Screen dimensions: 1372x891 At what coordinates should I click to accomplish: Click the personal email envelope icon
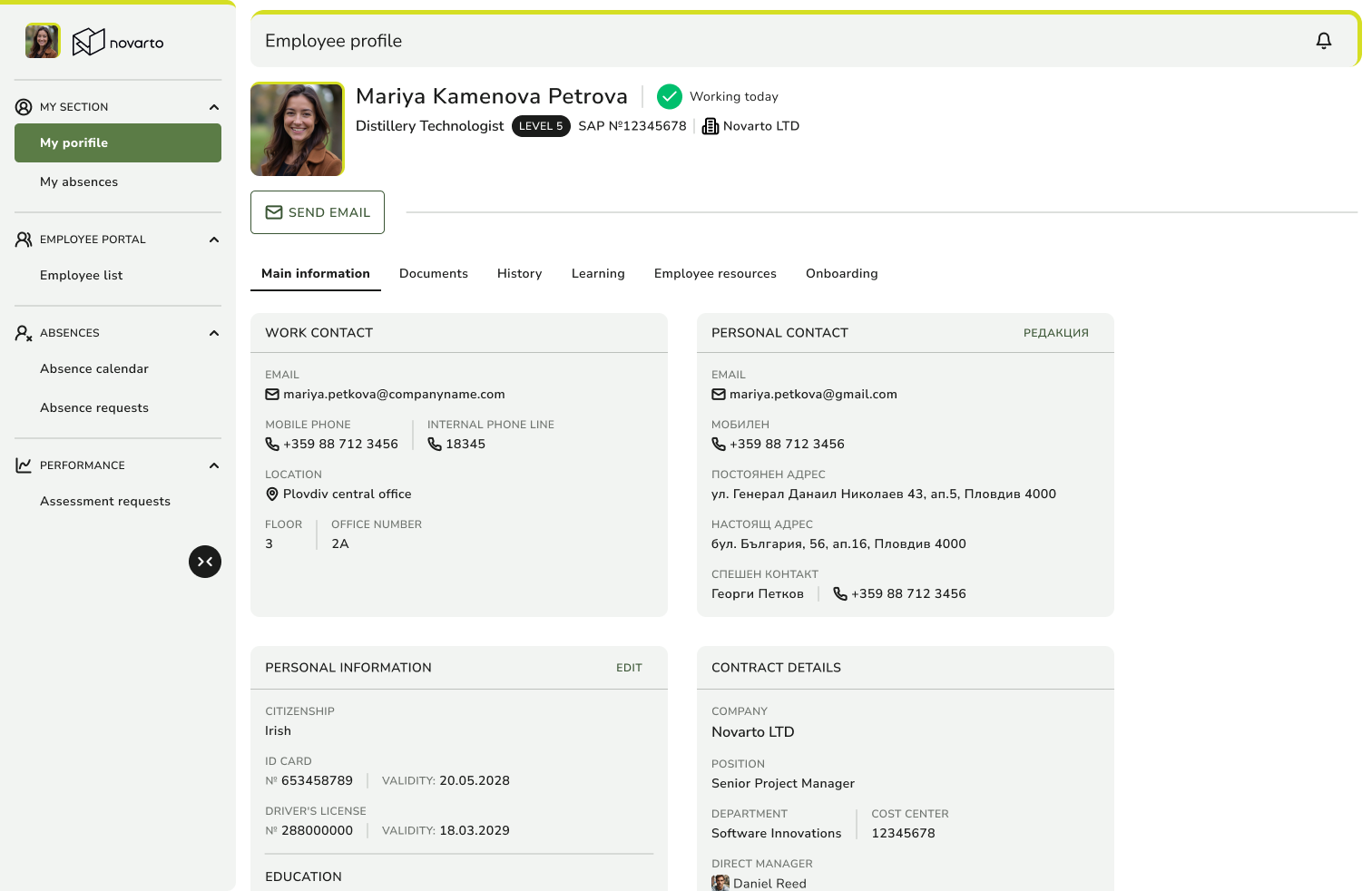(719, 395)
